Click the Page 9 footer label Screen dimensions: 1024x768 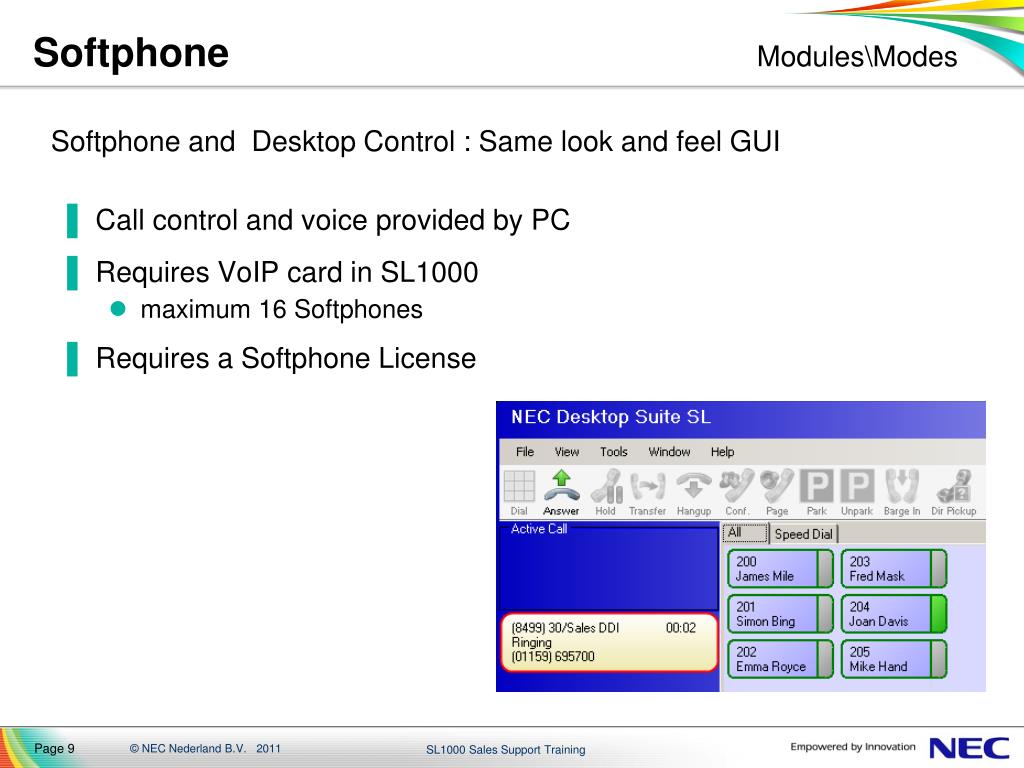pyautogui.click(x=54, y=748)
